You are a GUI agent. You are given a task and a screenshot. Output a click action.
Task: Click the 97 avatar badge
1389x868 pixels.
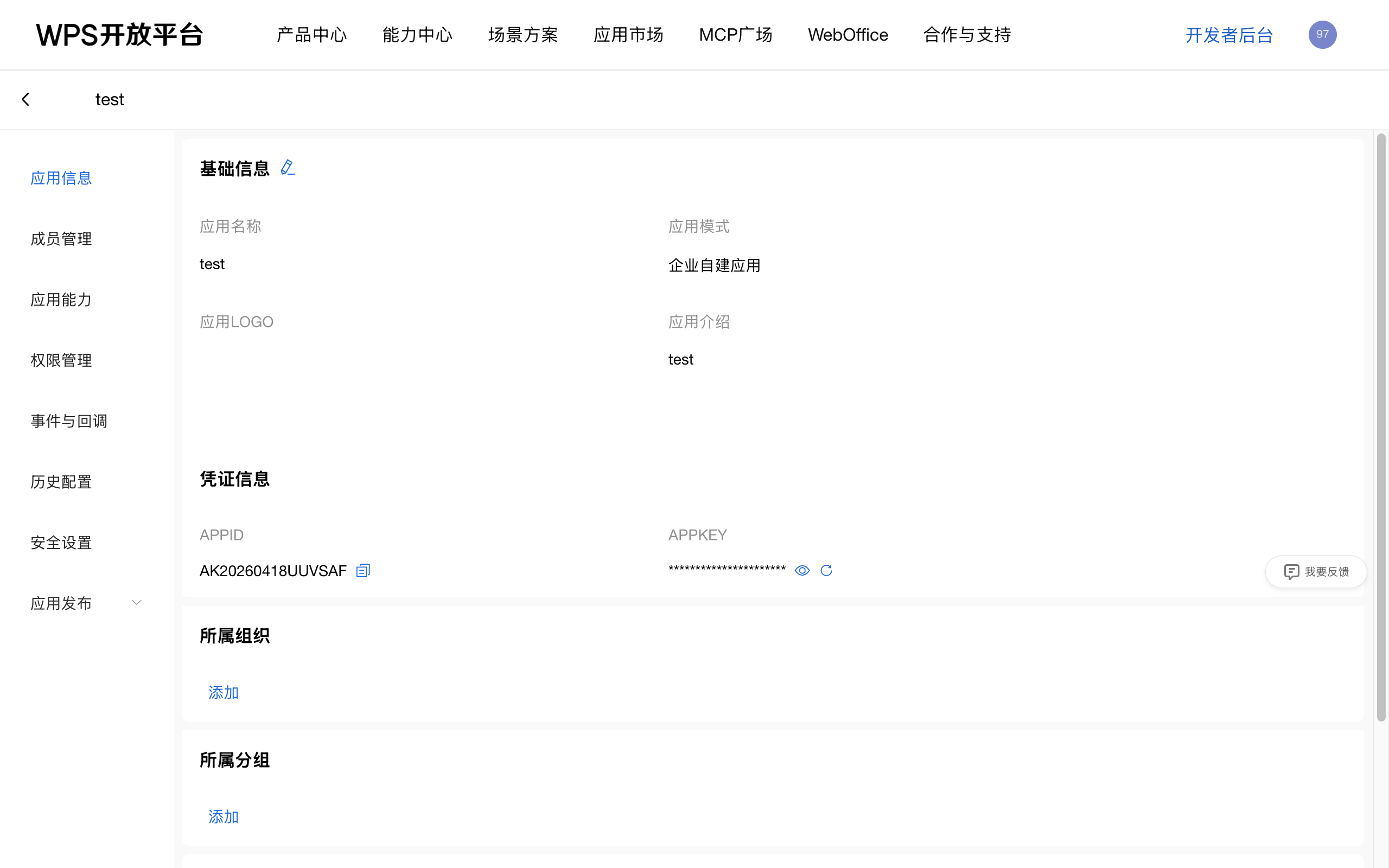(1322, 34)
